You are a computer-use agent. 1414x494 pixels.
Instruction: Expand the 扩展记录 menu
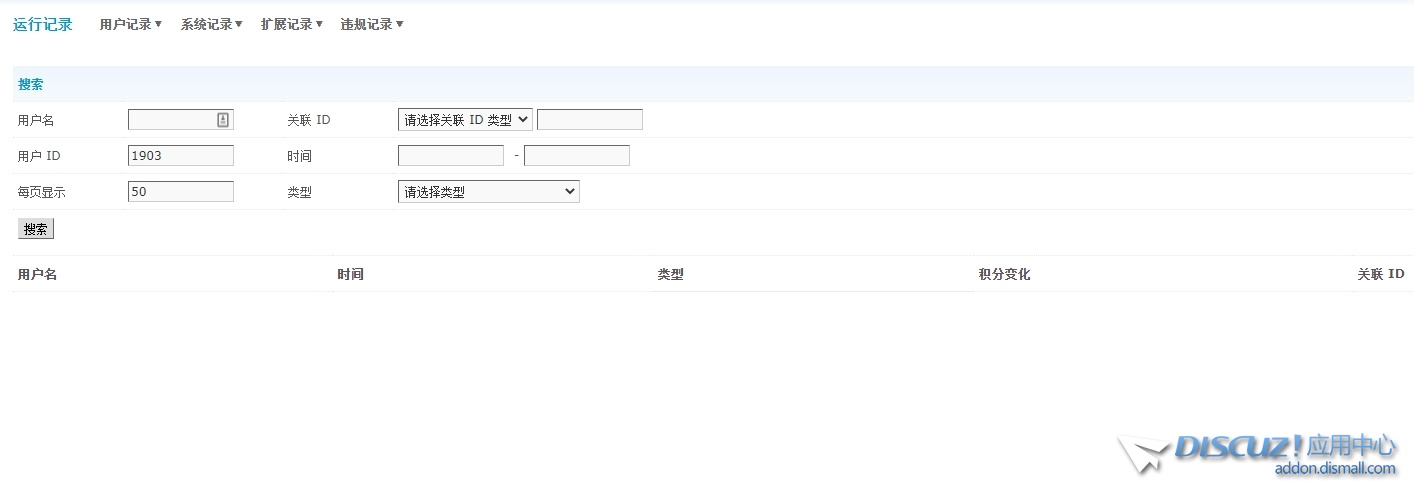click(291, 25)
